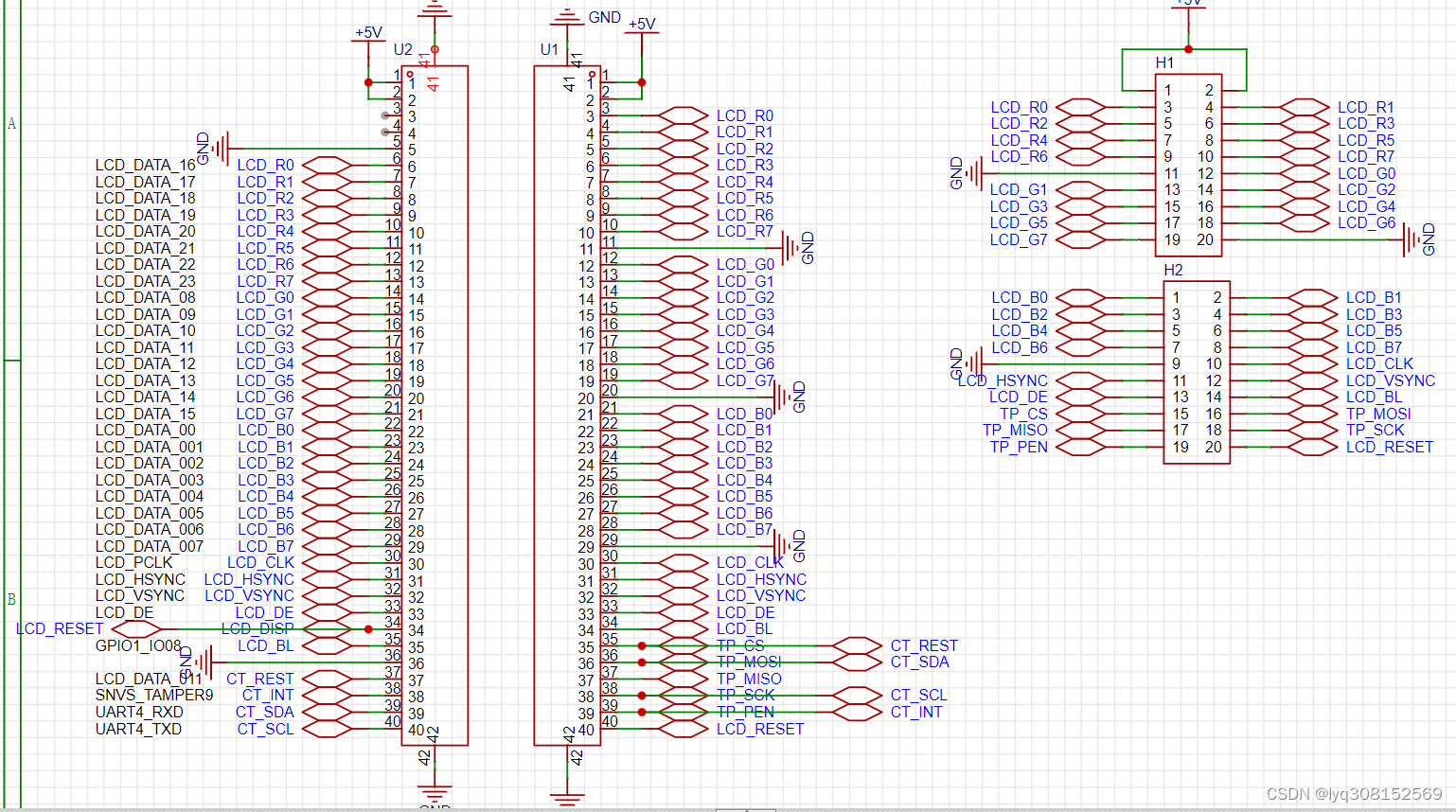This screenshot has height=812, width=1456.
Task: Select the LCD_CLK net label on H2
Action: tap(1380, 363)
